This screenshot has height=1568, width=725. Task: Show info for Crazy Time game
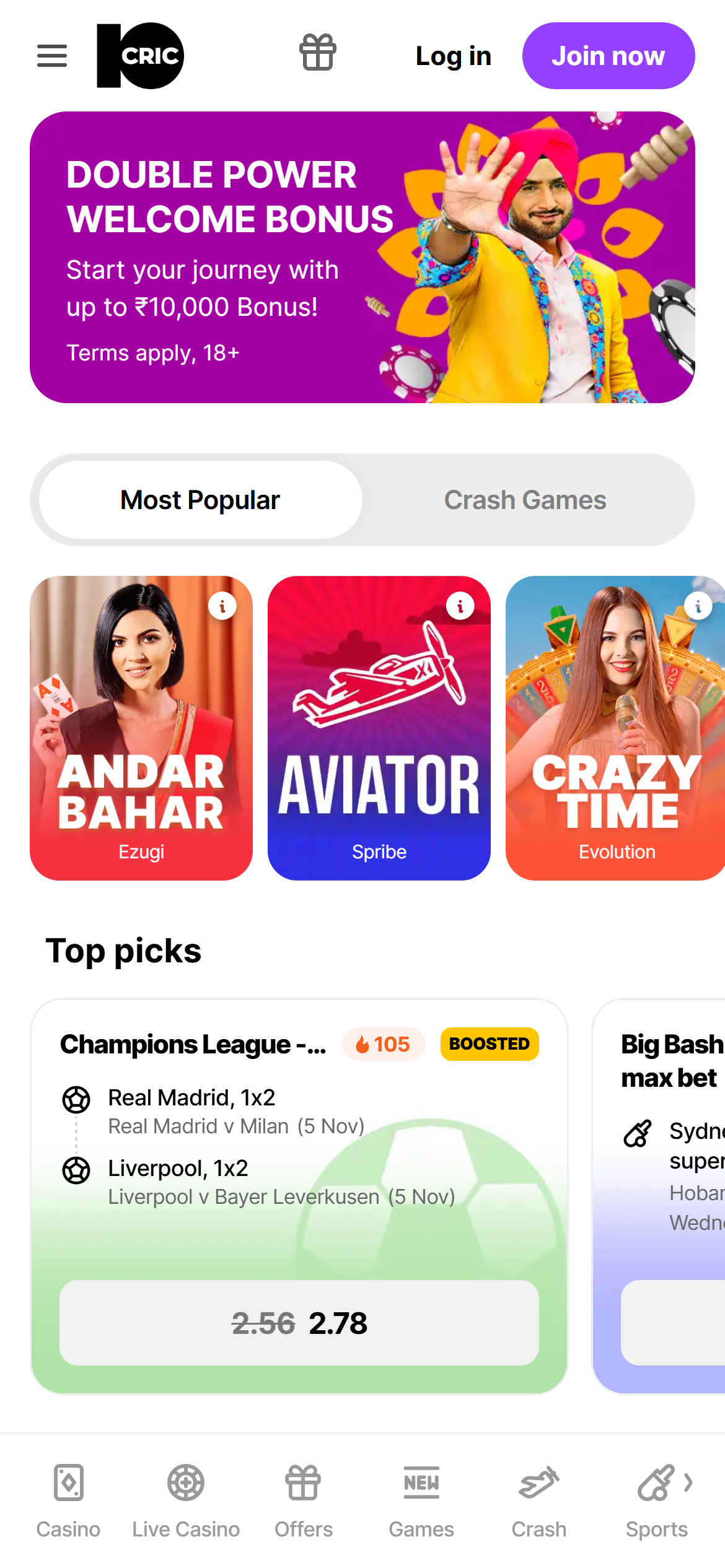click(x=698, y=606)
